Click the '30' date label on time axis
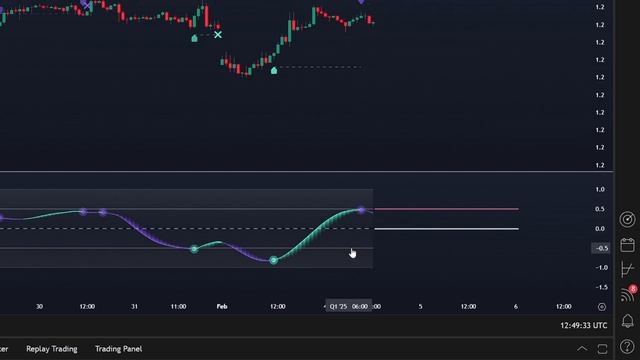Screen dimensions: 640x360 (39, 307)
